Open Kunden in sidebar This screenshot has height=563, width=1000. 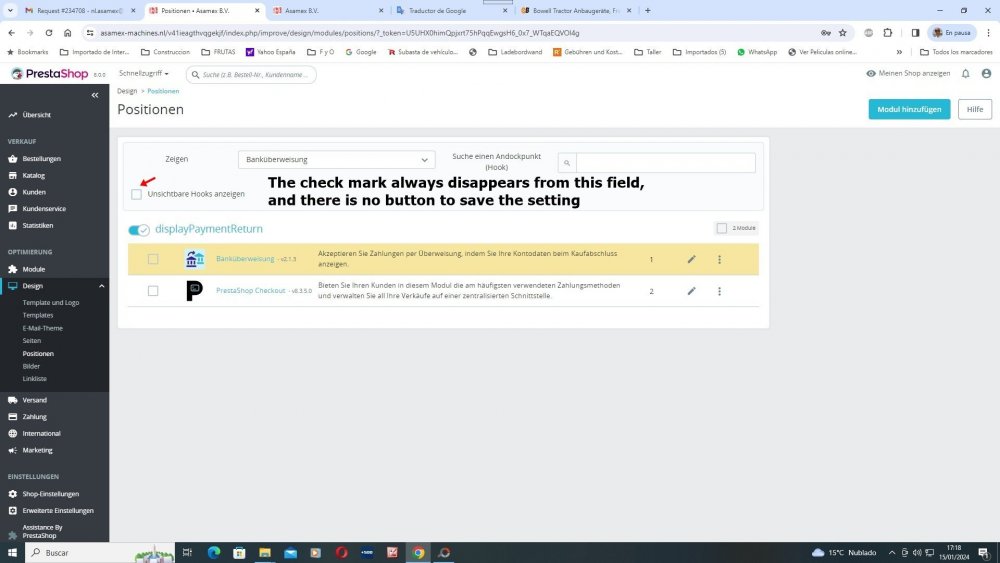(34, 192)
